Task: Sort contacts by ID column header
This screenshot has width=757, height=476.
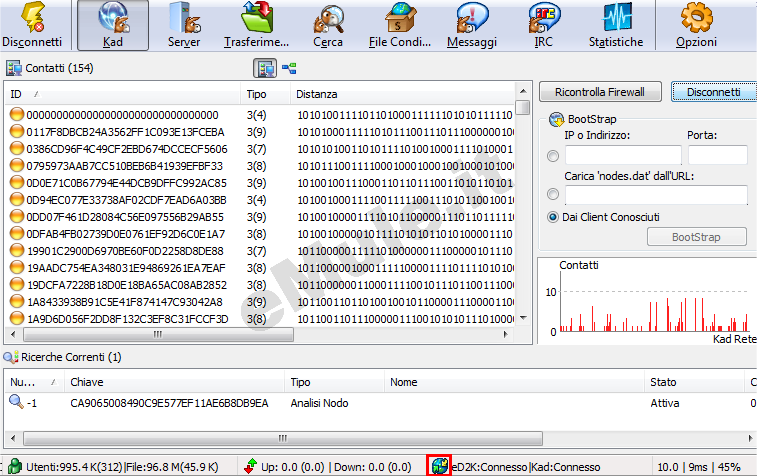Action: click(123, 94)
